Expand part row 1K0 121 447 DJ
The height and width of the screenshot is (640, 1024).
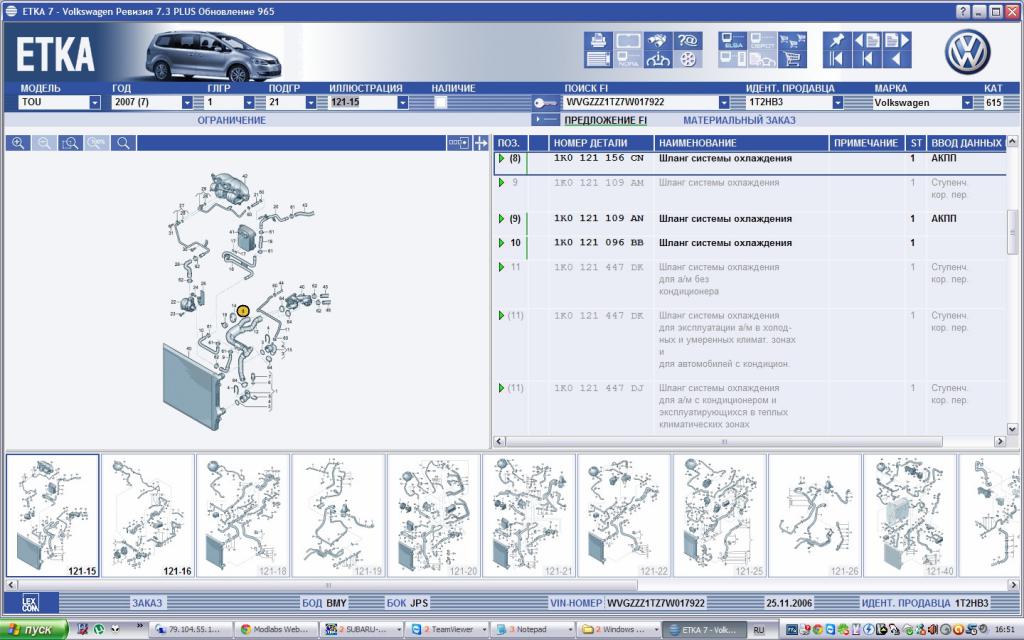pos(502,388)
